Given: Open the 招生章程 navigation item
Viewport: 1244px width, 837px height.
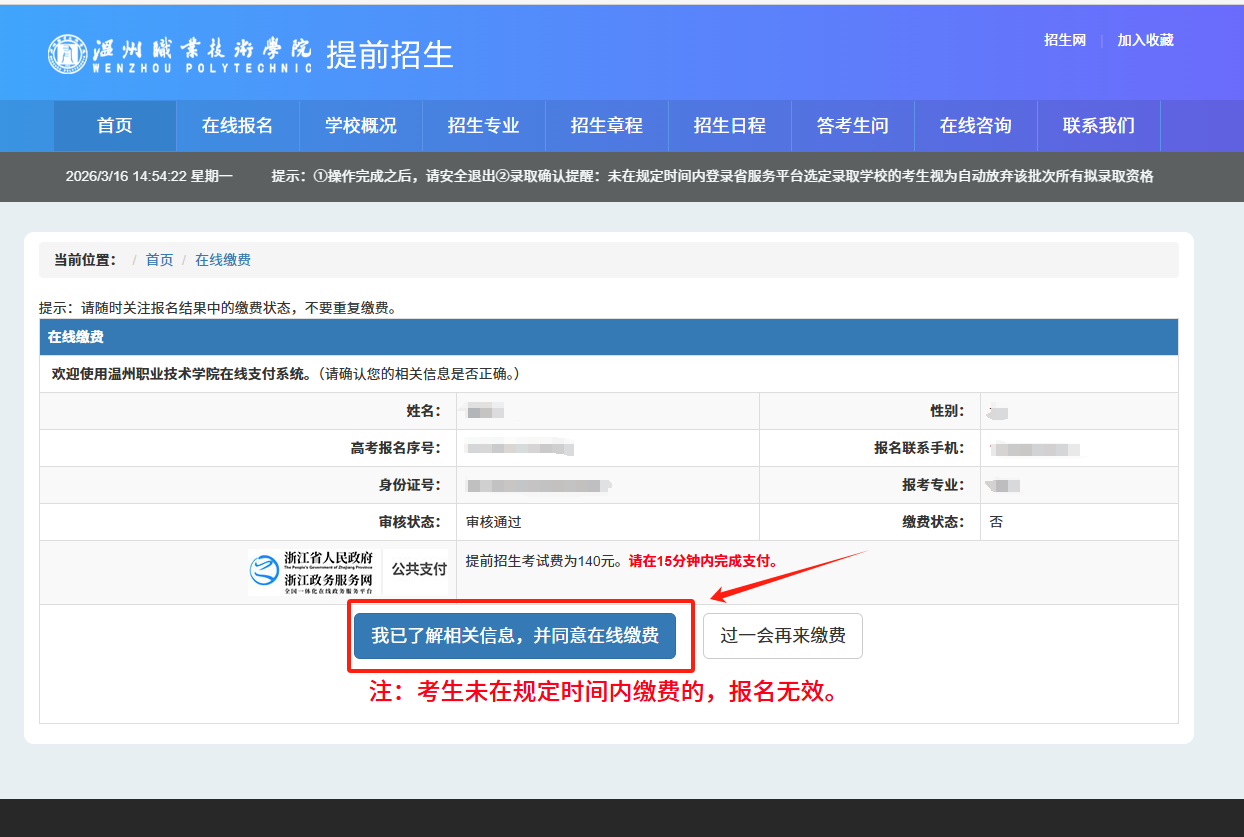Looking at the screenshot, I should (x=606, y=126).
